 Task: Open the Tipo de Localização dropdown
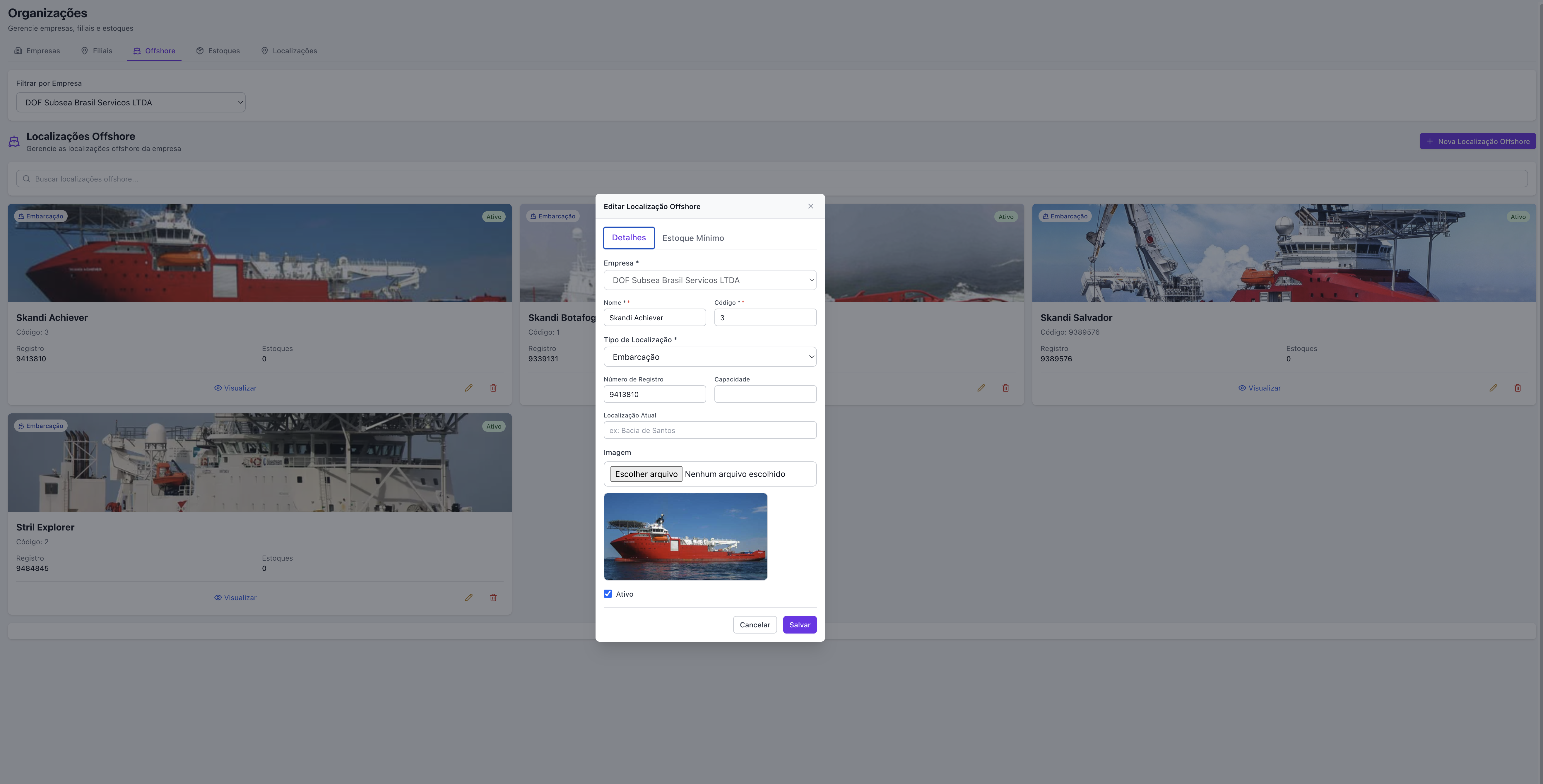[x=709, y=356]
